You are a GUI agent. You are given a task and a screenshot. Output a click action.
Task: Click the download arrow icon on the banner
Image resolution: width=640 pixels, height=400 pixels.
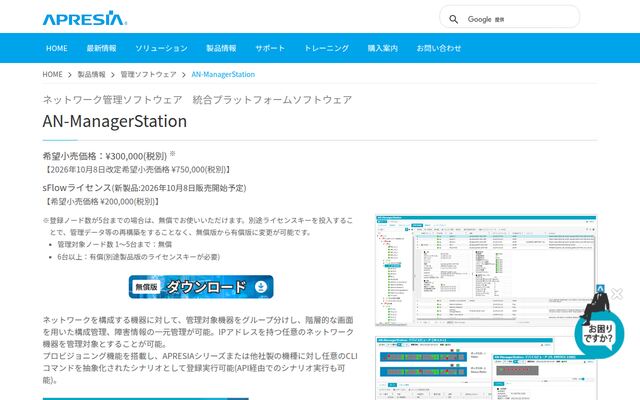[x=261, y=287]
